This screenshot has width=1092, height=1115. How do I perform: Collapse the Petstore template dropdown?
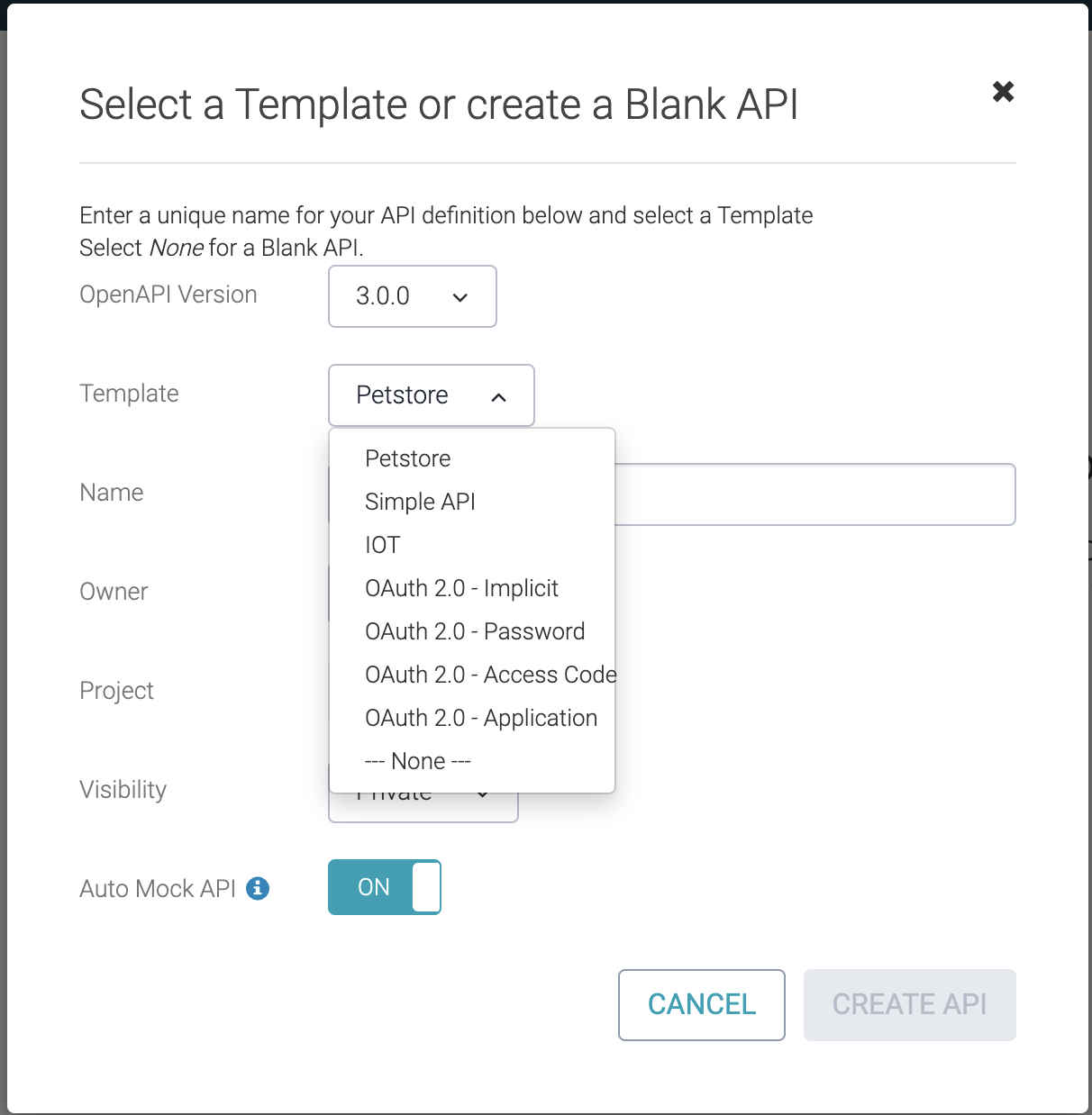[432, 395]
